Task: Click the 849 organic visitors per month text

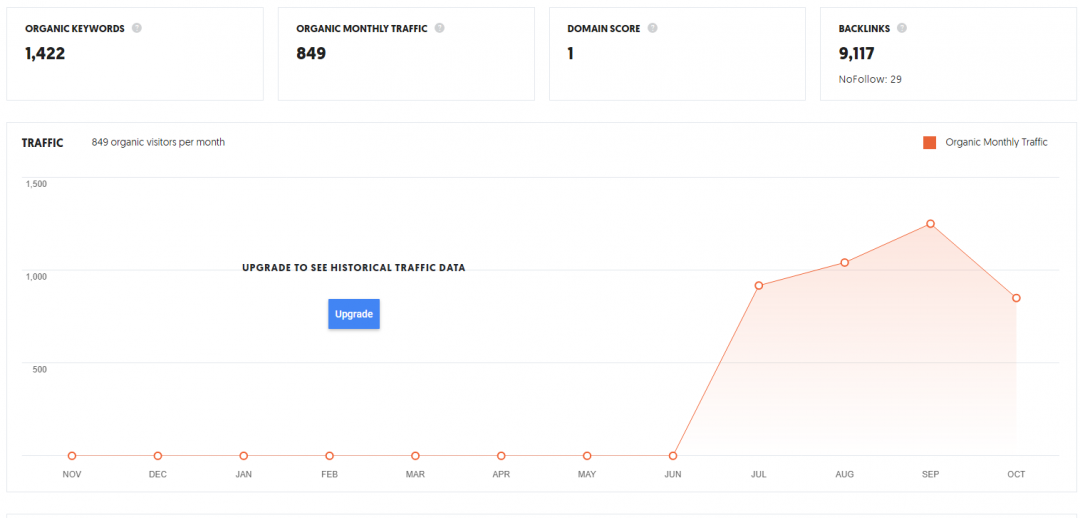Action: (x=158, y=143)
